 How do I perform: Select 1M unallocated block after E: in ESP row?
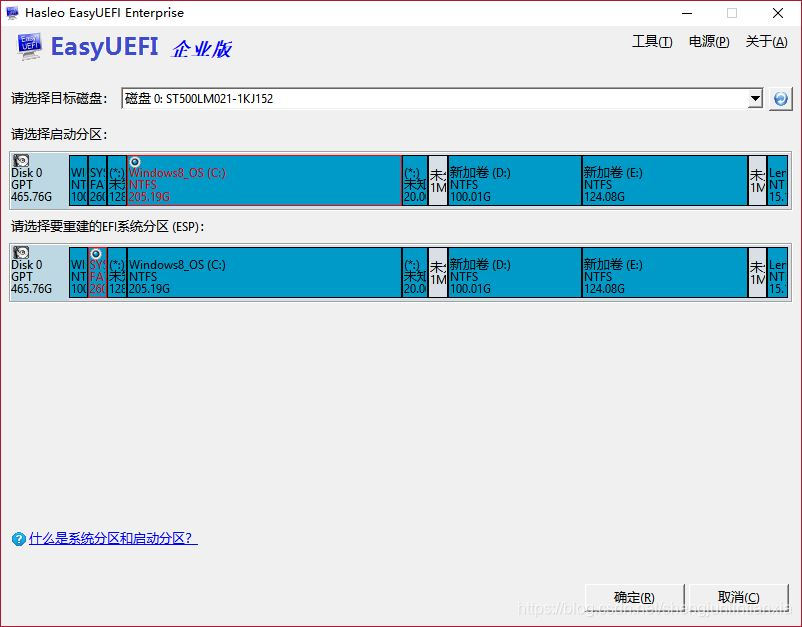(758, 273)
